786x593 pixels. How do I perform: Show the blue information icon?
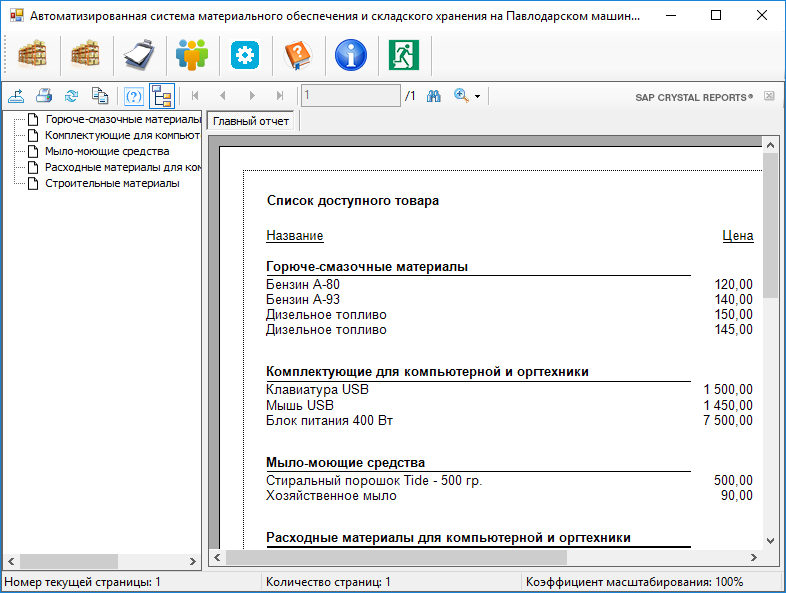(351, 55)
